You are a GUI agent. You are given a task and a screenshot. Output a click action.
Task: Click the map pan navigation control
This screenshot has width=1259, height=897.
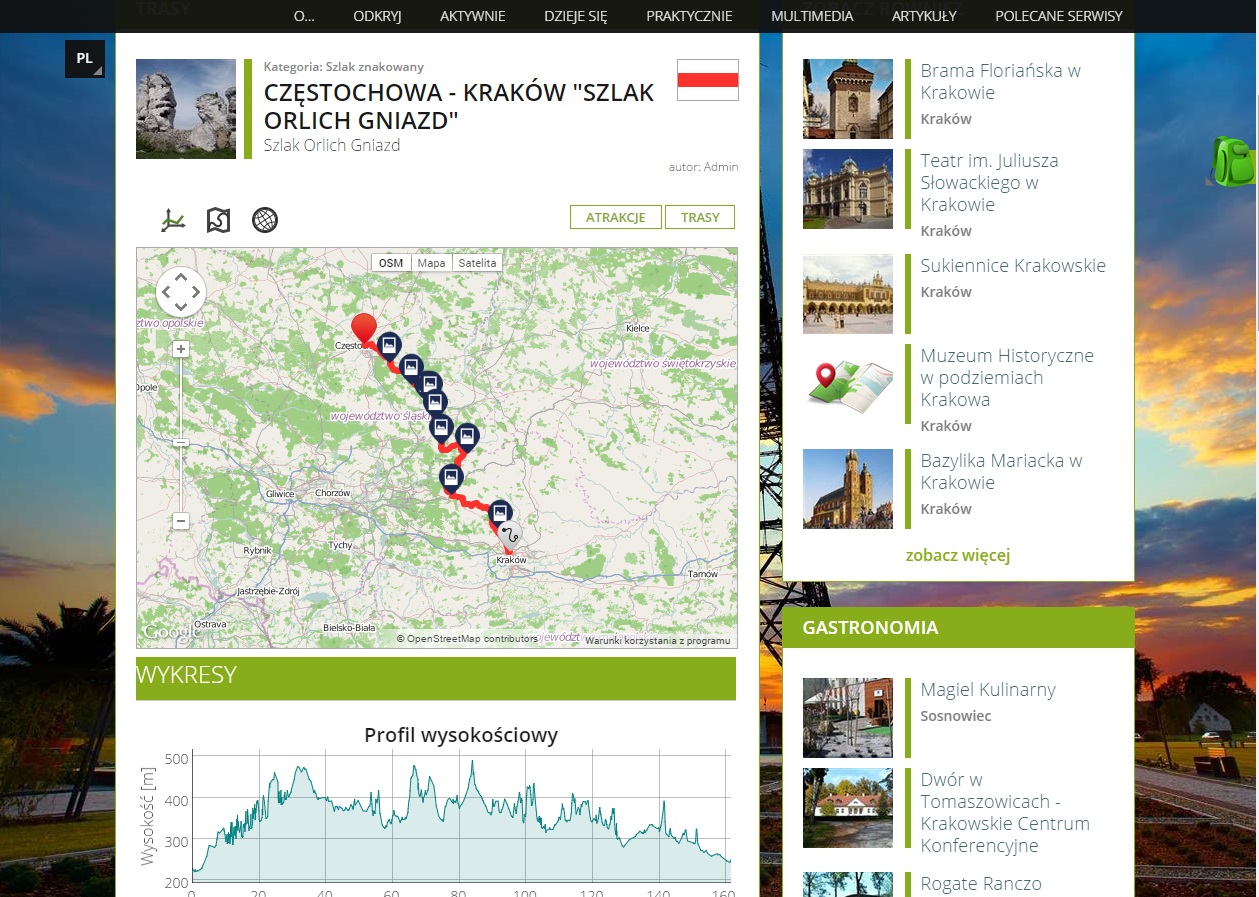181,292
